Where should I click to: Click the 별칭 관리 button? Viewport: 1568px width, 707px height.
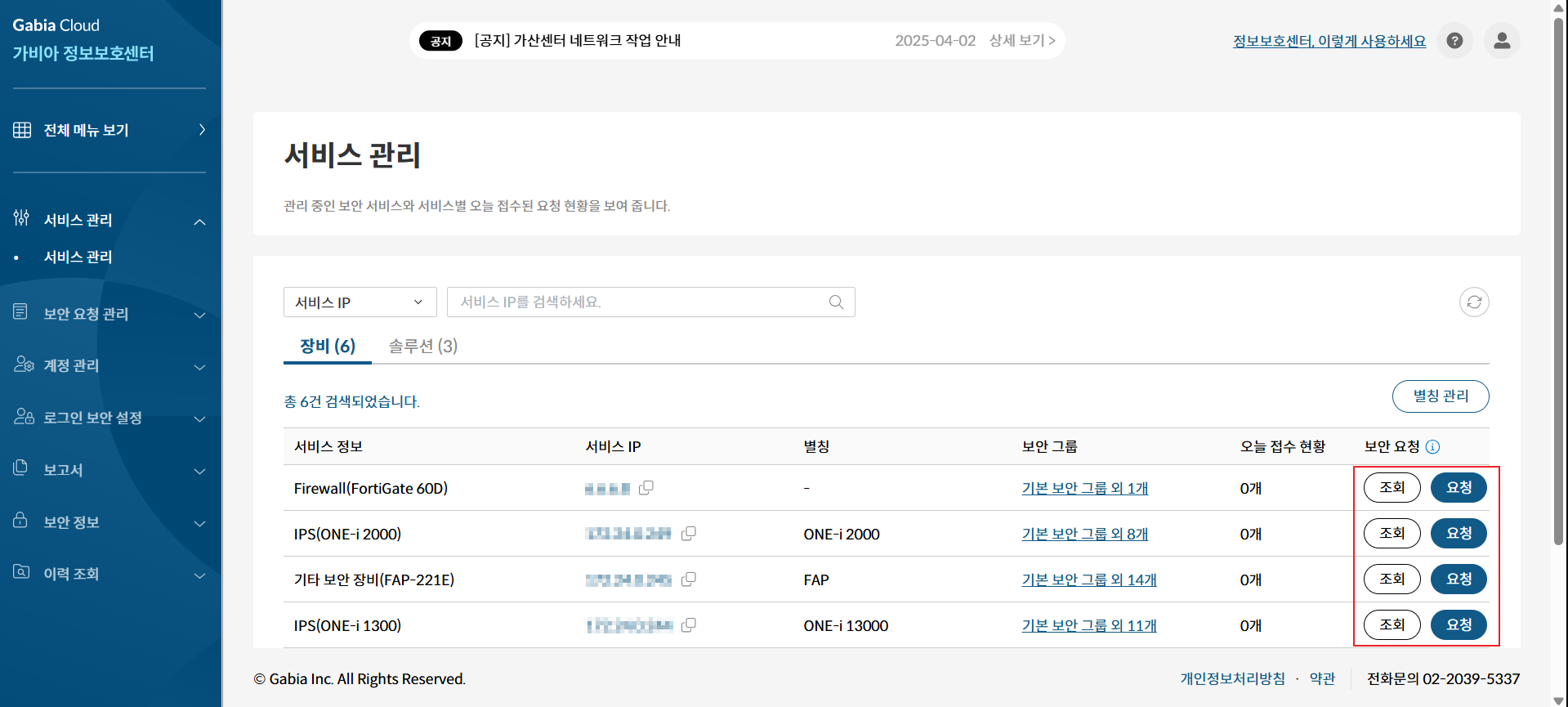point(1440,396)
